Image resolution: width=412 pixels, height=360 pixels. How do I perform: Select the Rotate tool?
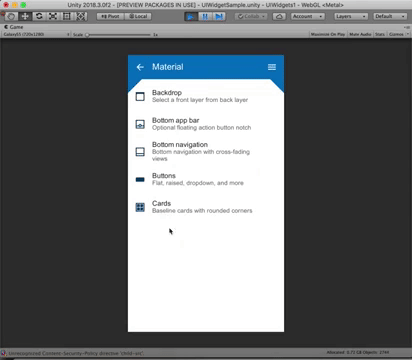tap(39, 16)
